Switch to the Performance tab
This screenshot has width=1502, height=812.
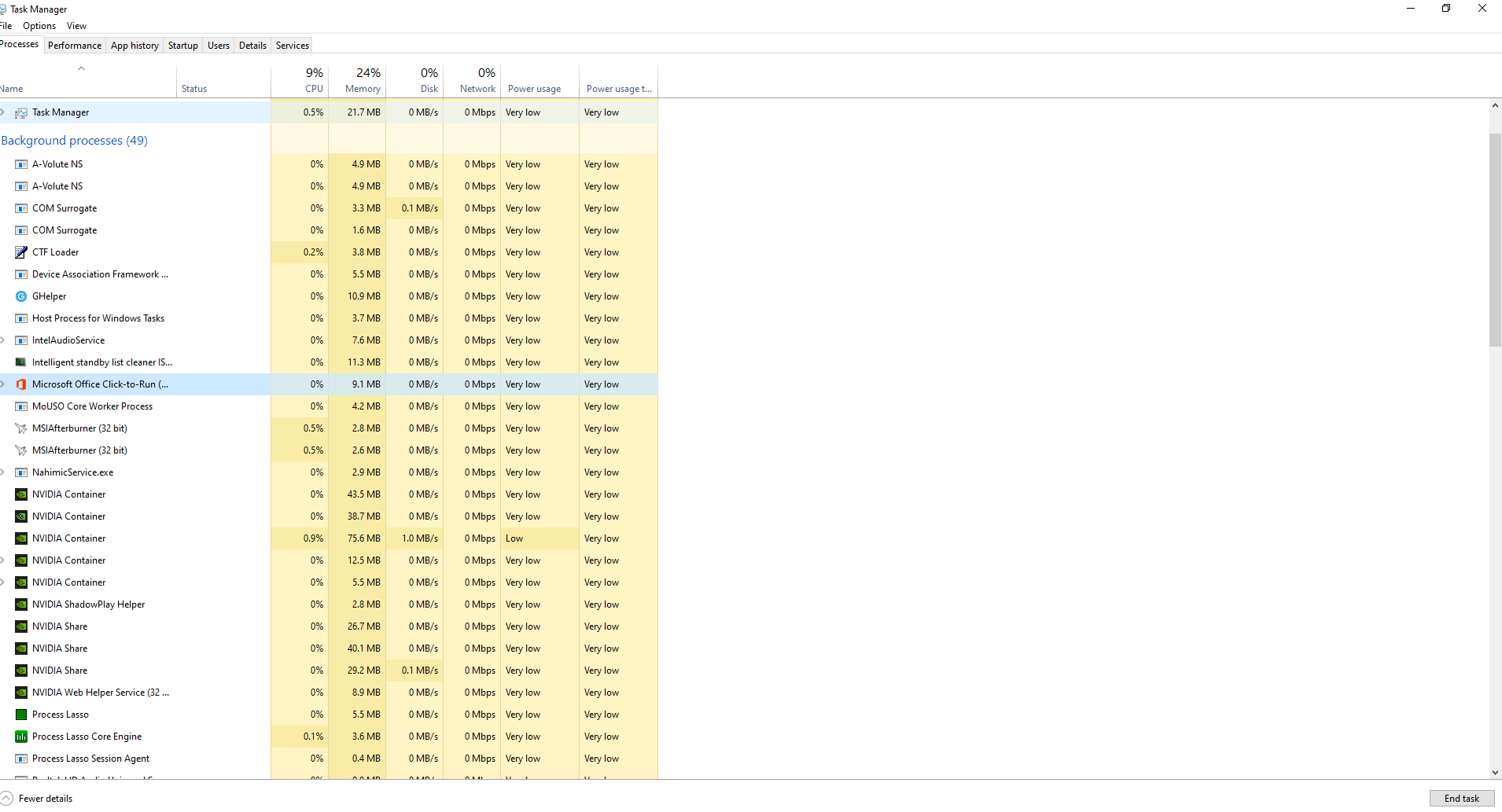coord(75,46)
